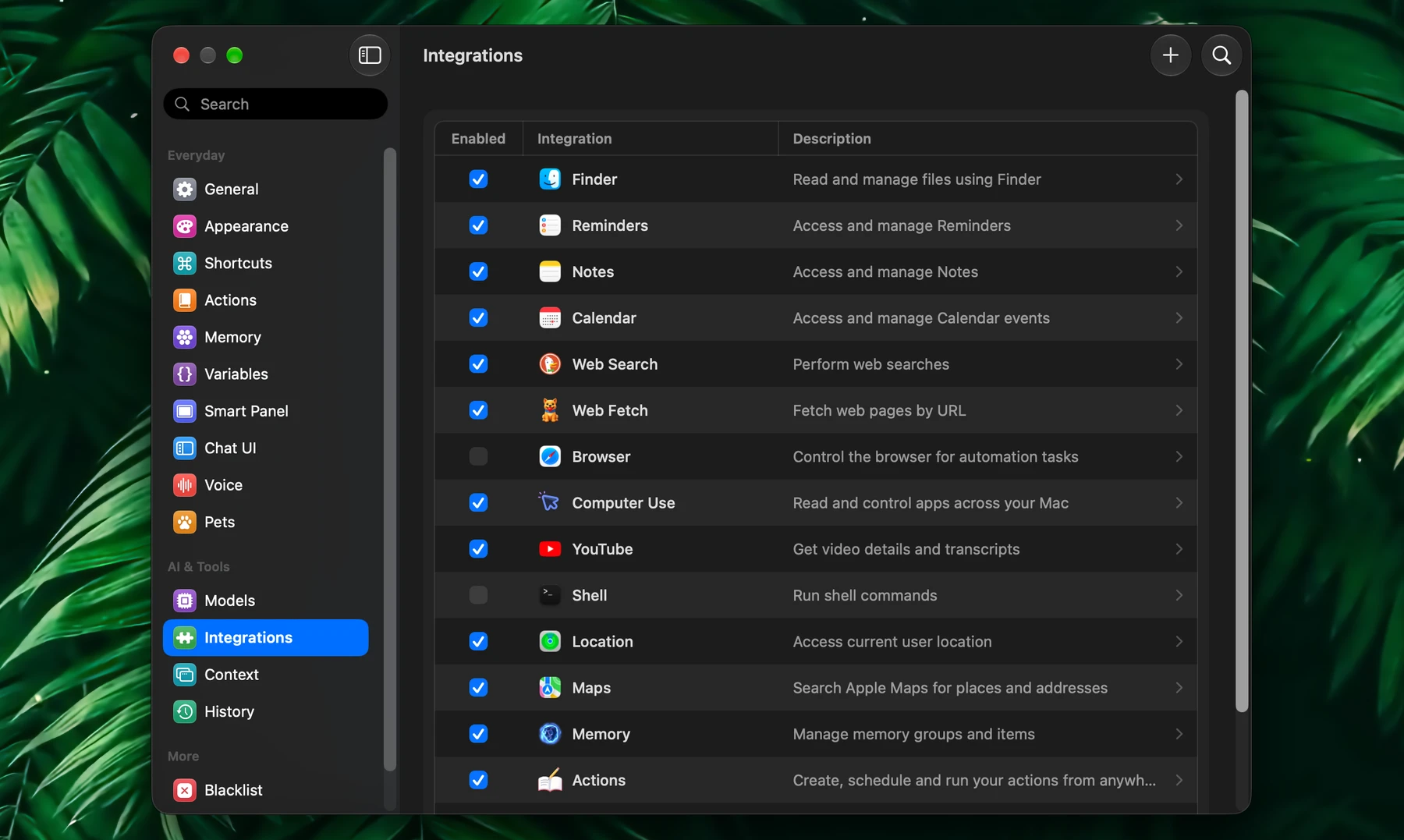Enable the Browser integration checkbox
Screen dimensions: 1404x840
tap(478, 457)
